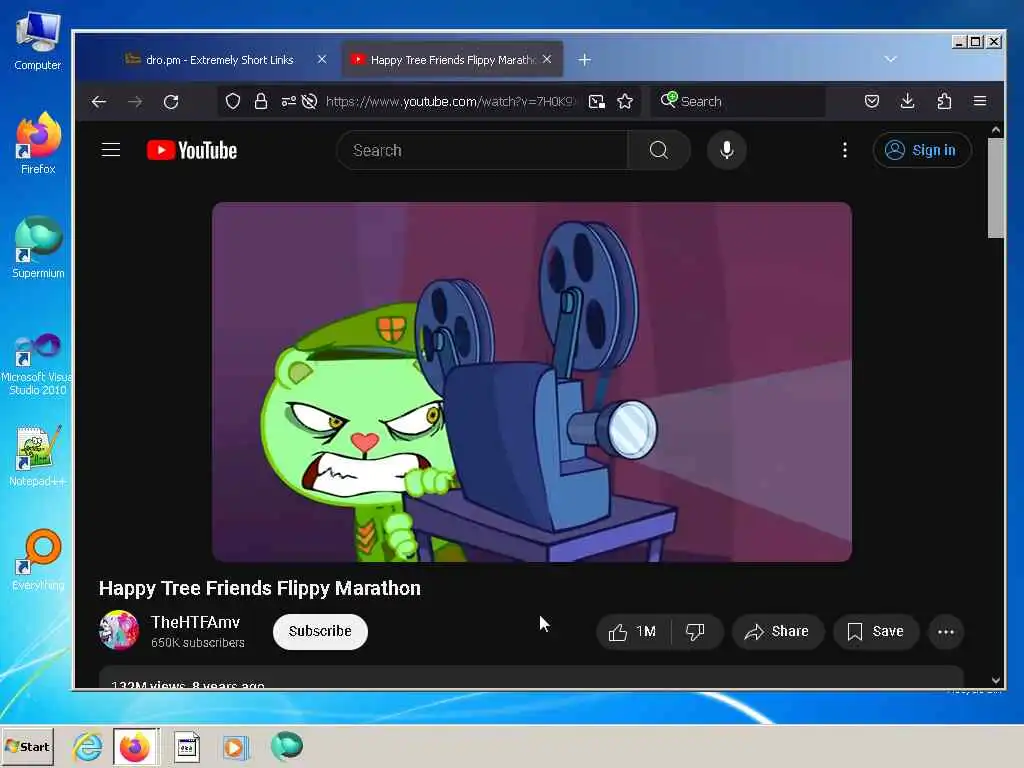Select Firefox desktop shortcut
Image resolution: width=1024 pixels, height=768 pixels.
38,144
